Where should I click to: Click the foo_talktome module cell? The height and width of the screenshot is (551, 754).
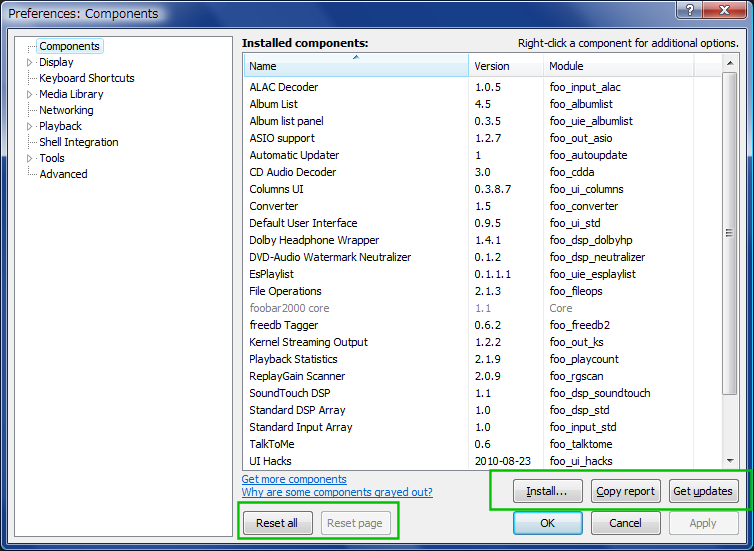pyautogui.click(x=581, y=444)
